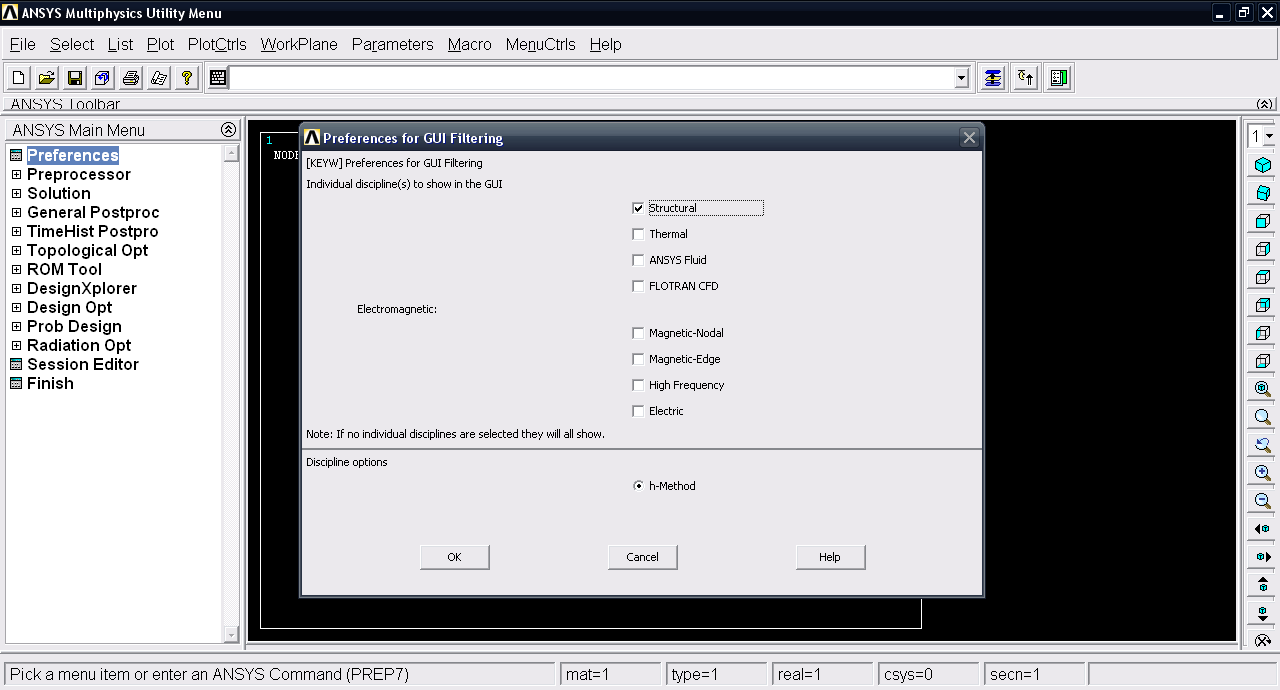
Task: Open the command history dropdown arrow
Action: pos(962,78)
